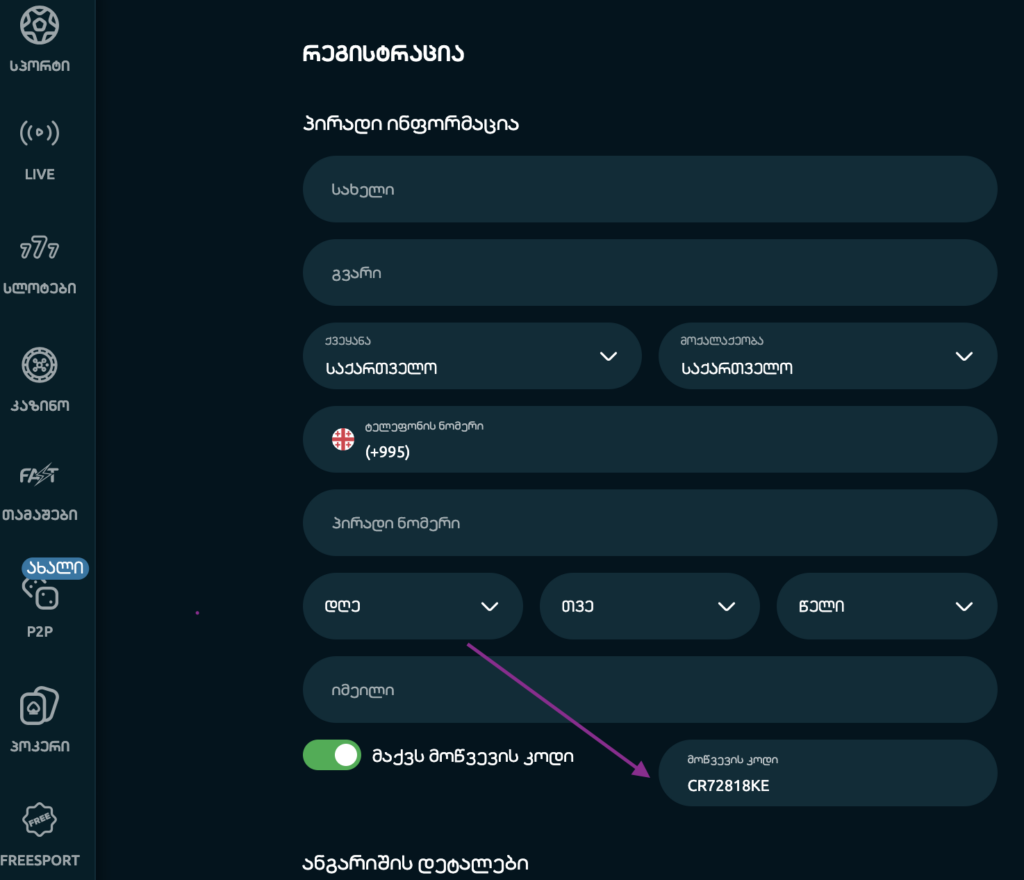Click the P2P dice icon
This screenshot has width=1024, height=880.
pos(40,596)
